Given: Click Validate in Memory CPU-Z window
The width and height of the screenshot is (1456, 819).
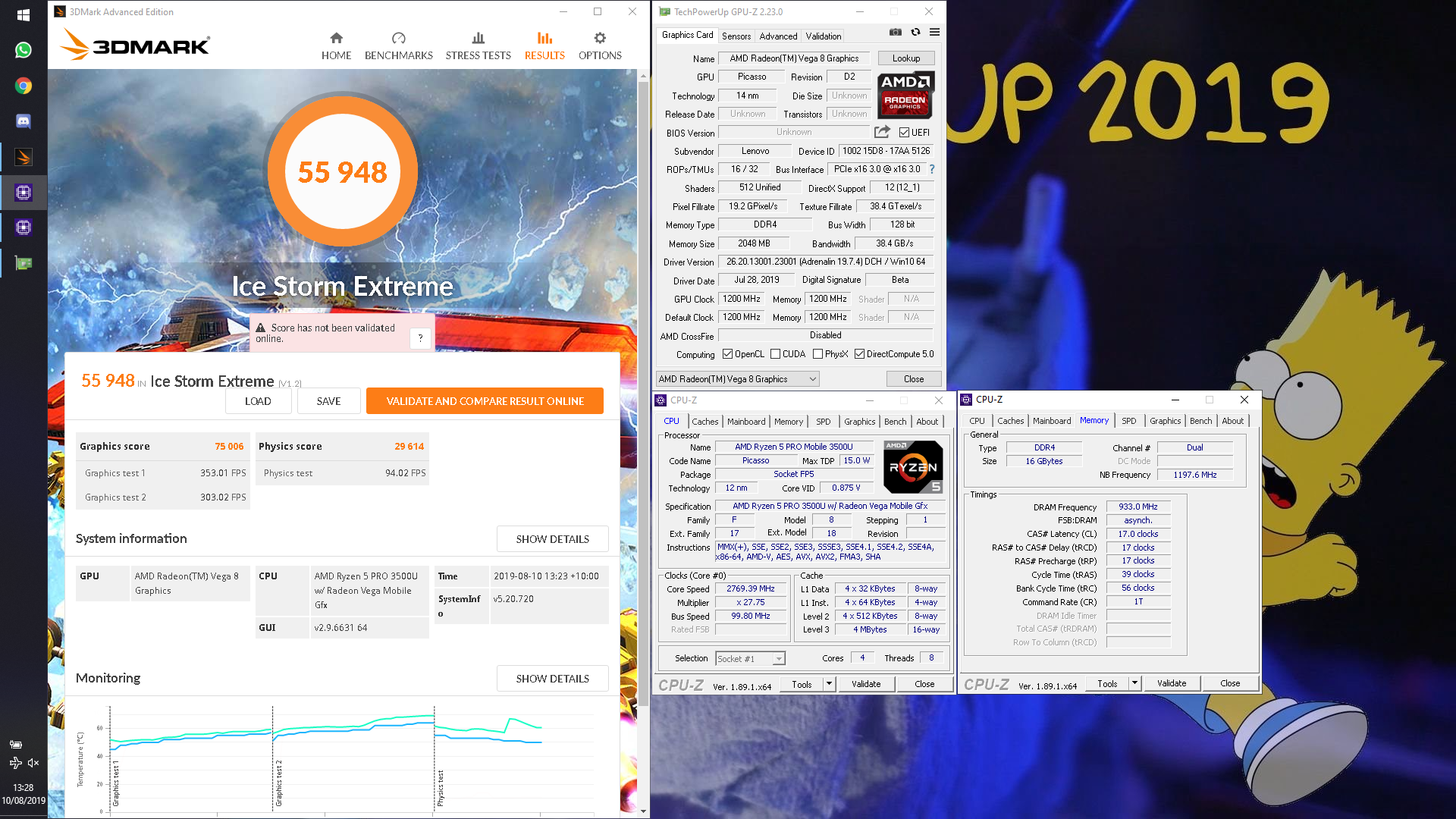Looking at the screenshot, I should coord(1172,683).
